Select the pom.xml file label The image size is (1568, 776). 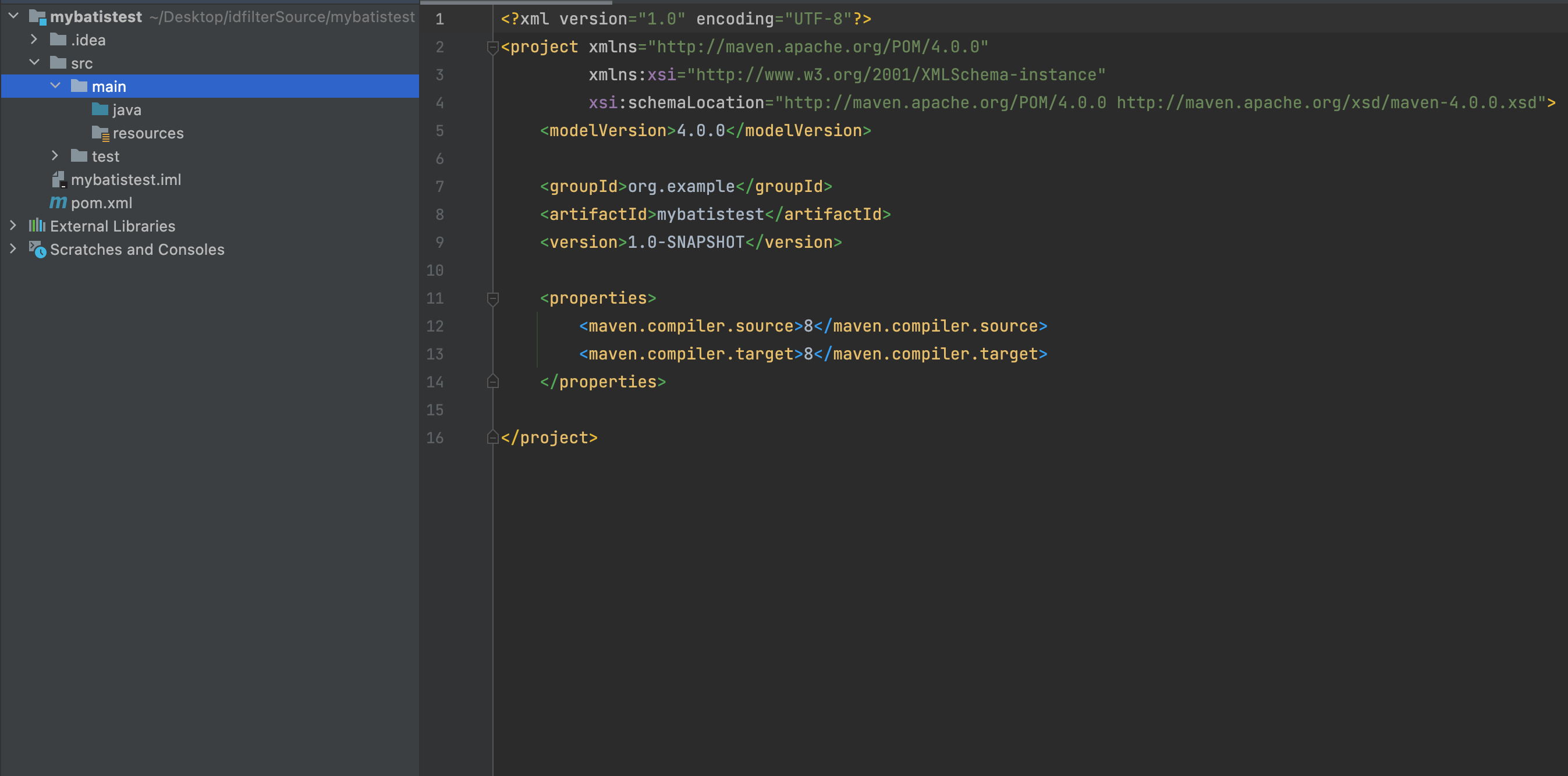pos(101,203)
